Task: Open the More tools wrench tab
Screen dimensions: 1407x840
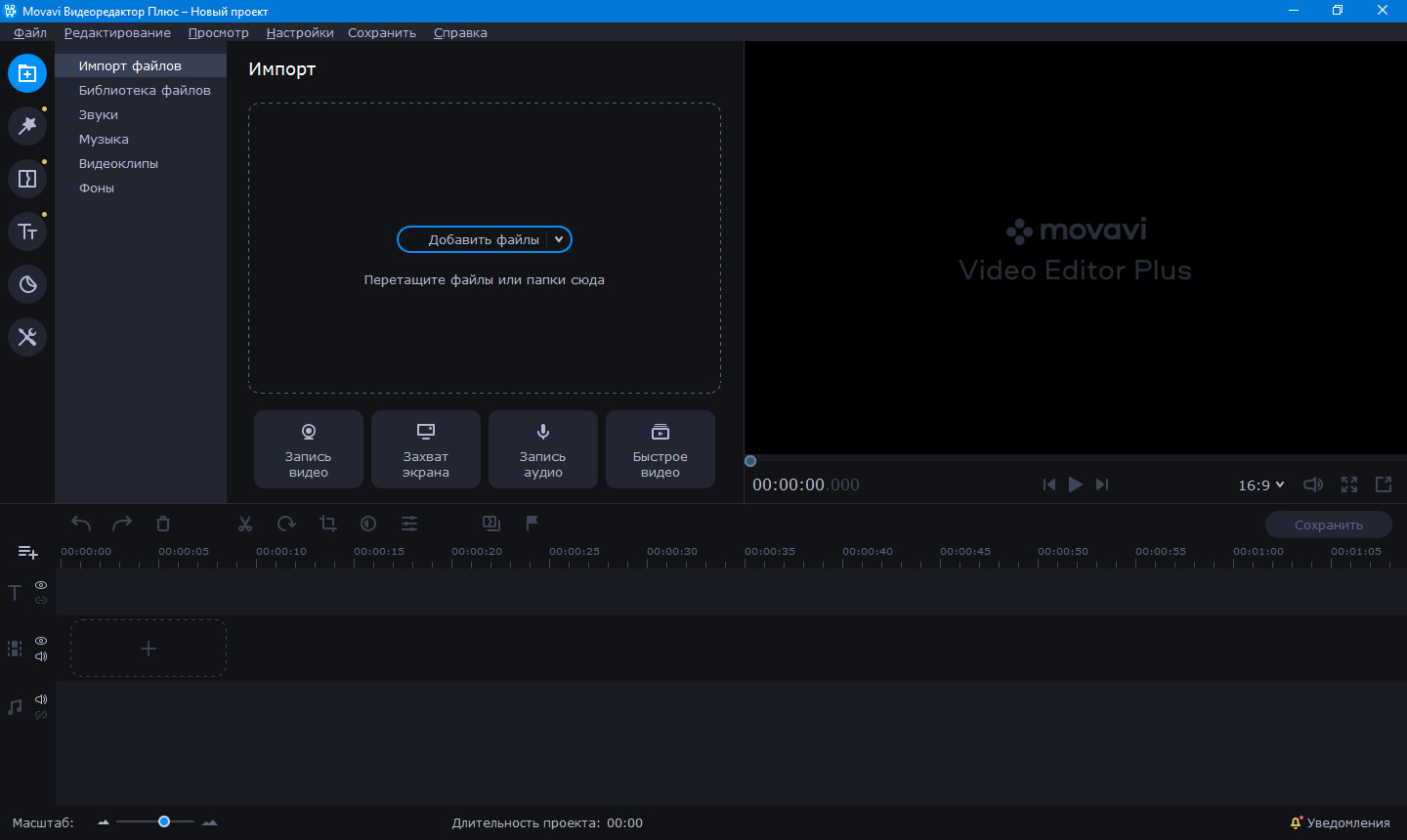Action: pos(27,337)
